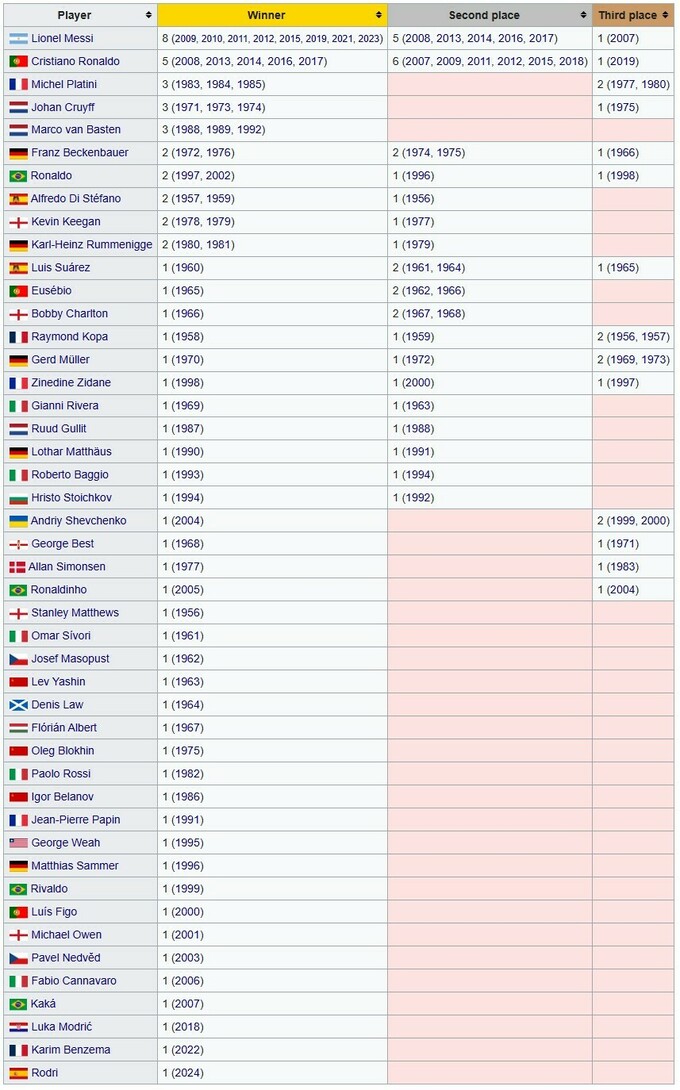This screenshot has width=680, height=1090.
Task: Click the Netherlands flag beside Johan Cruyff
Action: click(x=18, y=107)
